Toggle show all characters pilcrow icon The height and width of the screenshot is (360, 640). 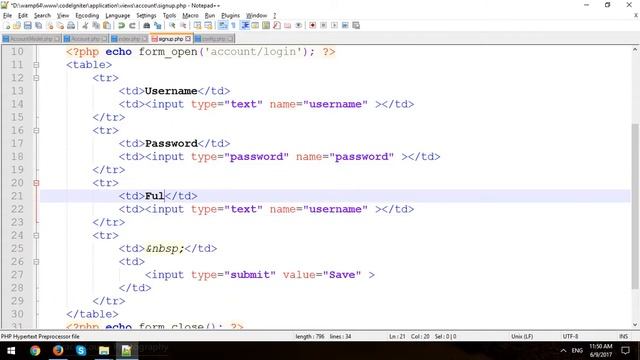(233, 25)
